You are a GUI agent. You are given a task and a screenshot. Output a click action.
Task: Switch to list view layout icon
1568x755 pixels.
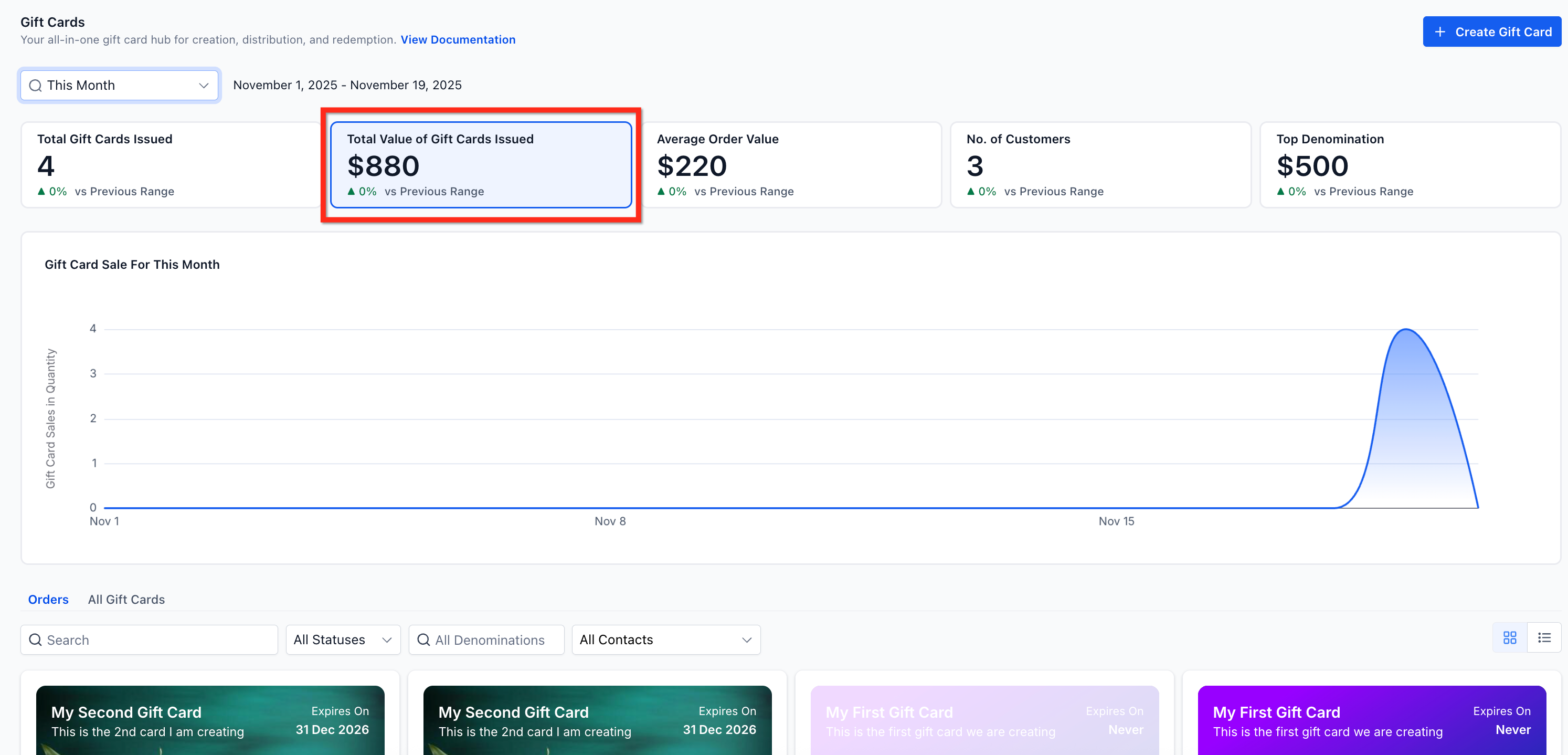click(x=1544, y=637)
